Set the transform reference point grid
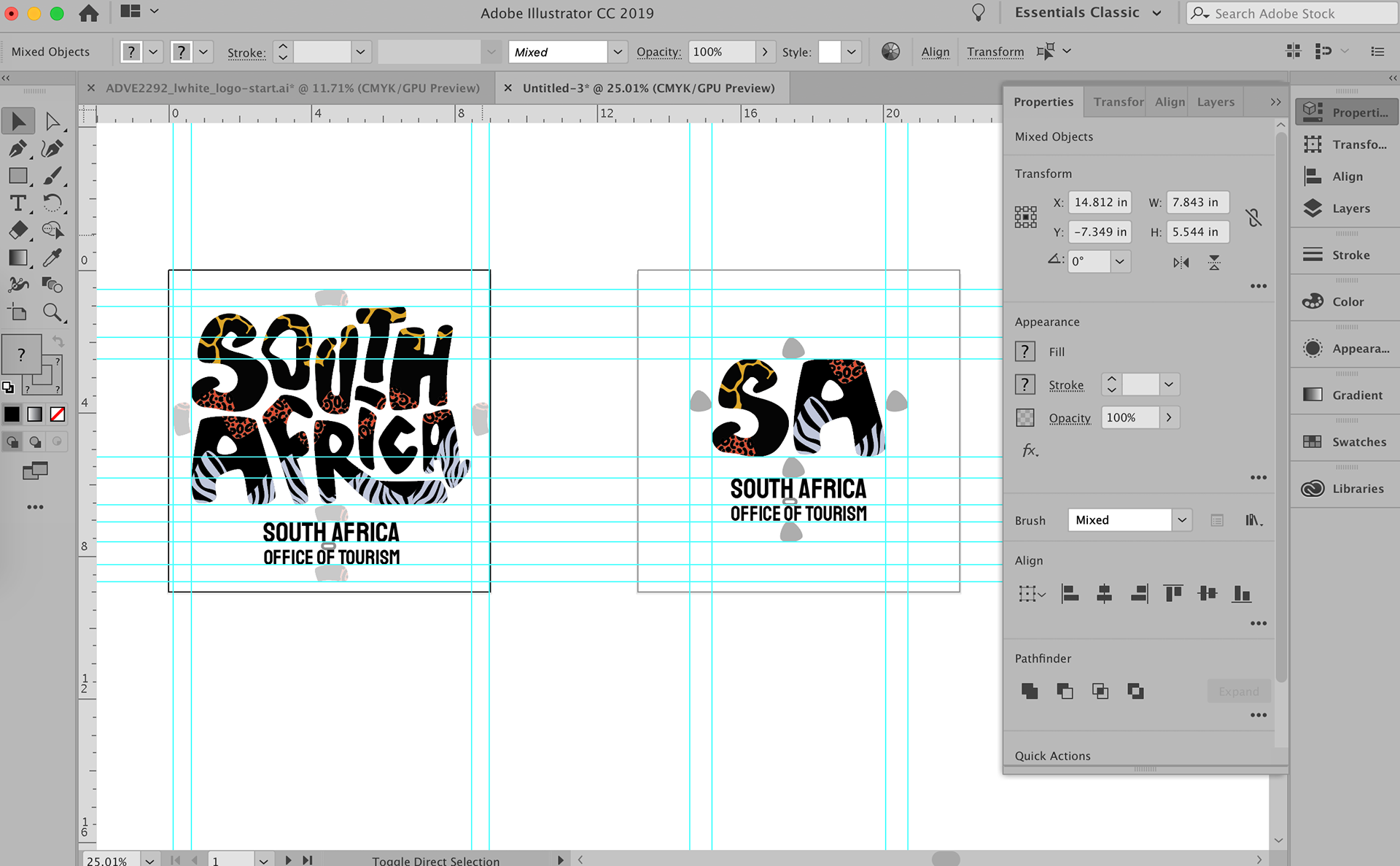This screenshot has width=1400, height=866. pos(1025,217)
